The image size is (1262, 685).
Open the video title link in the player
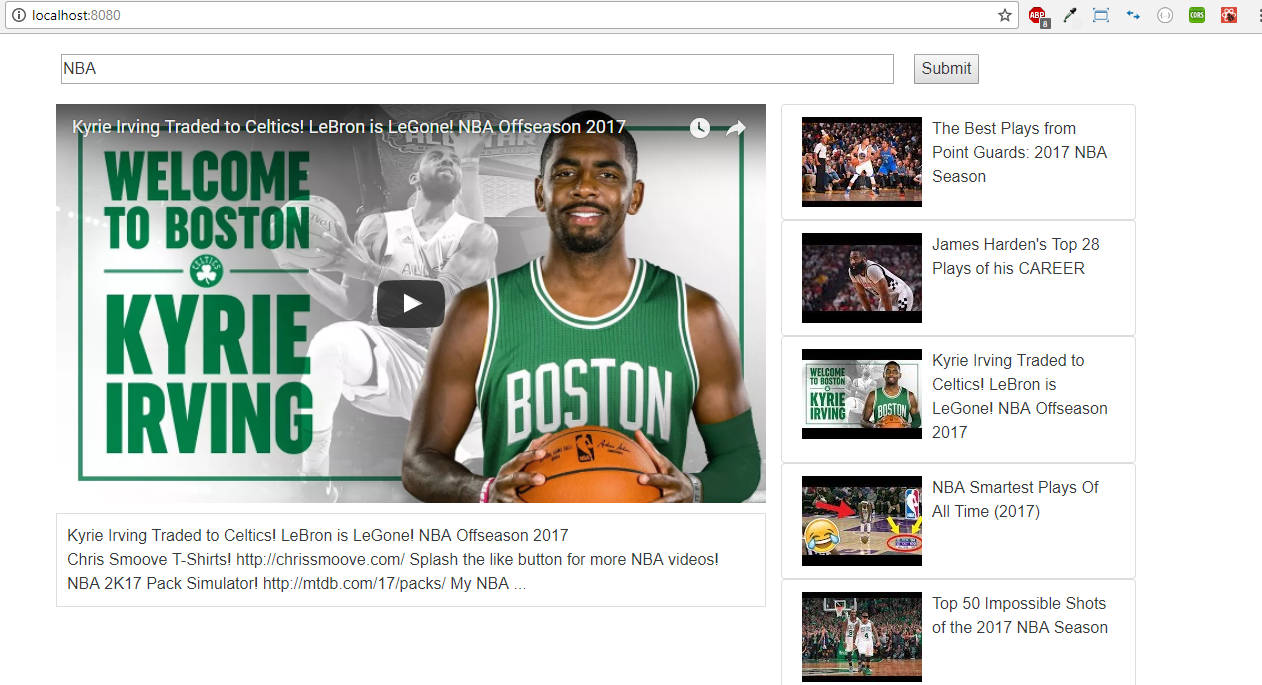(x=349, y=127)
